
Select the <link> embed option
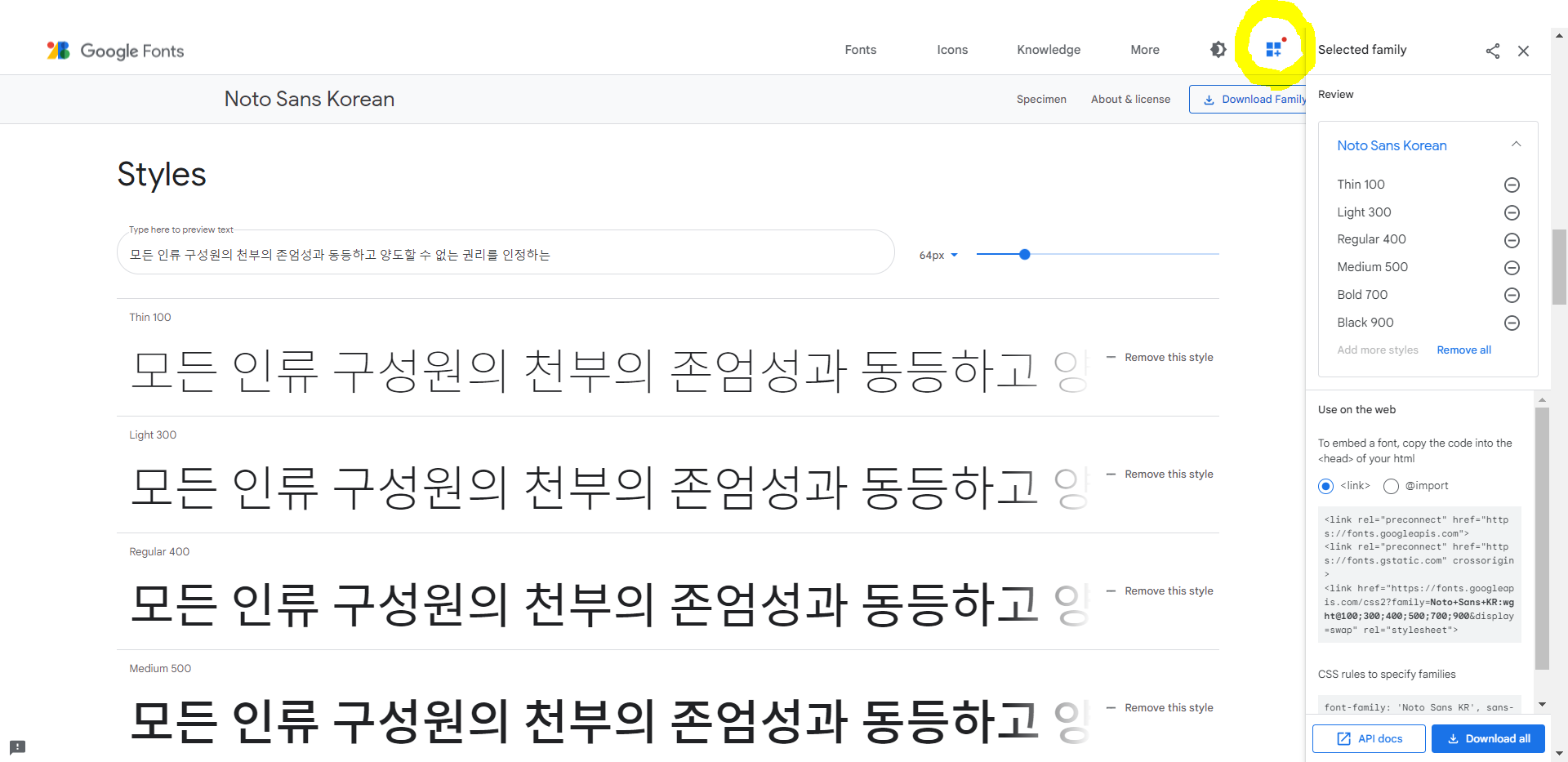[1325, 486]
